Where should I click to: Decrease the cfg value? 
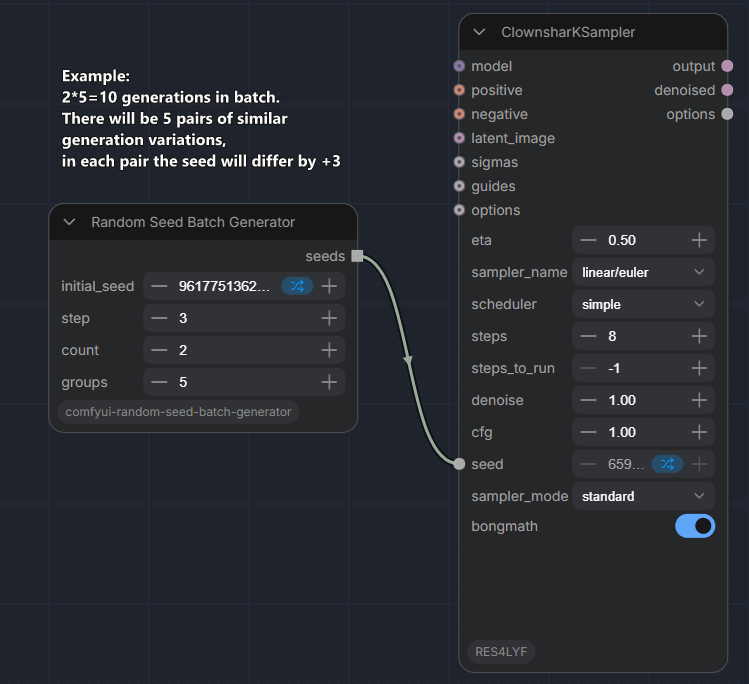coord(588,432)
